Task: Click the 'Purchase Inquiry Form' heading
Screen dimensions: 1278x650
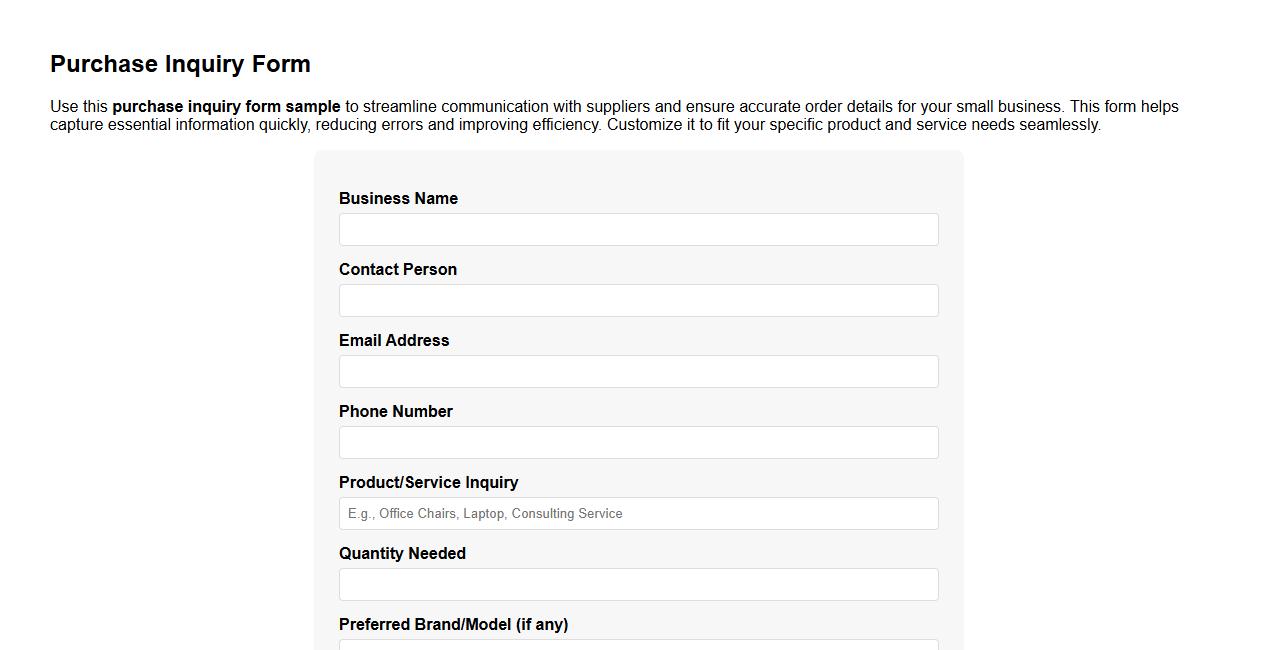Action: coord(180,63)
